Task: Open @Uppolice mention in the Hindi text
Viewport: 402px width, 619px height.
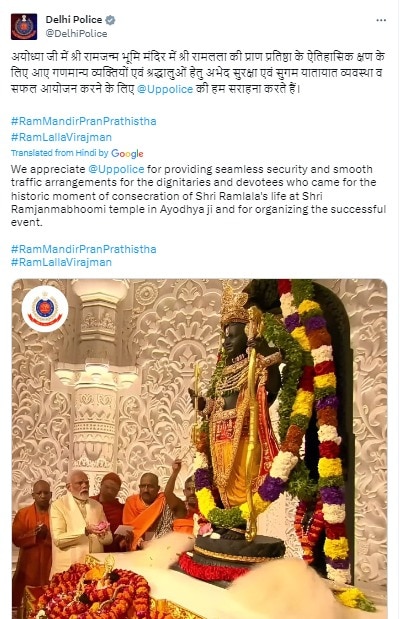Action: (165, 89)
